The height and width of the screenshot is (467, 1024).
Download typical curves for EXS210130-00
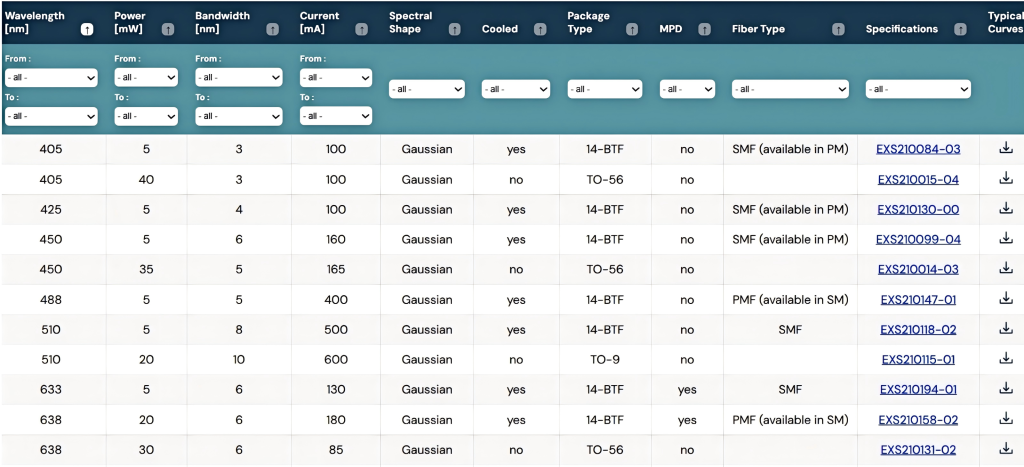[1006, 208]
